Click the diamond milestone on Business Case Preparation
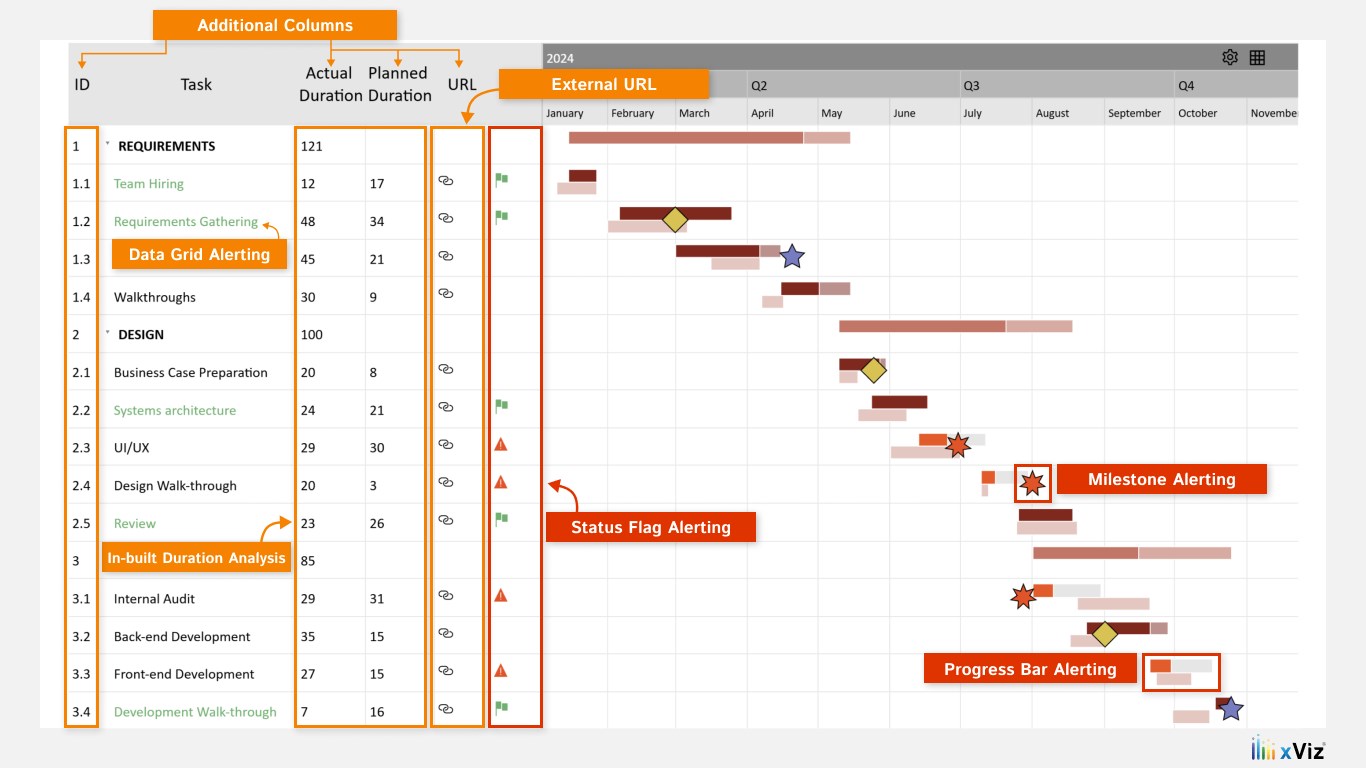Image resolution: width=1366 pixels, height=768 pixels. (874, 370)
